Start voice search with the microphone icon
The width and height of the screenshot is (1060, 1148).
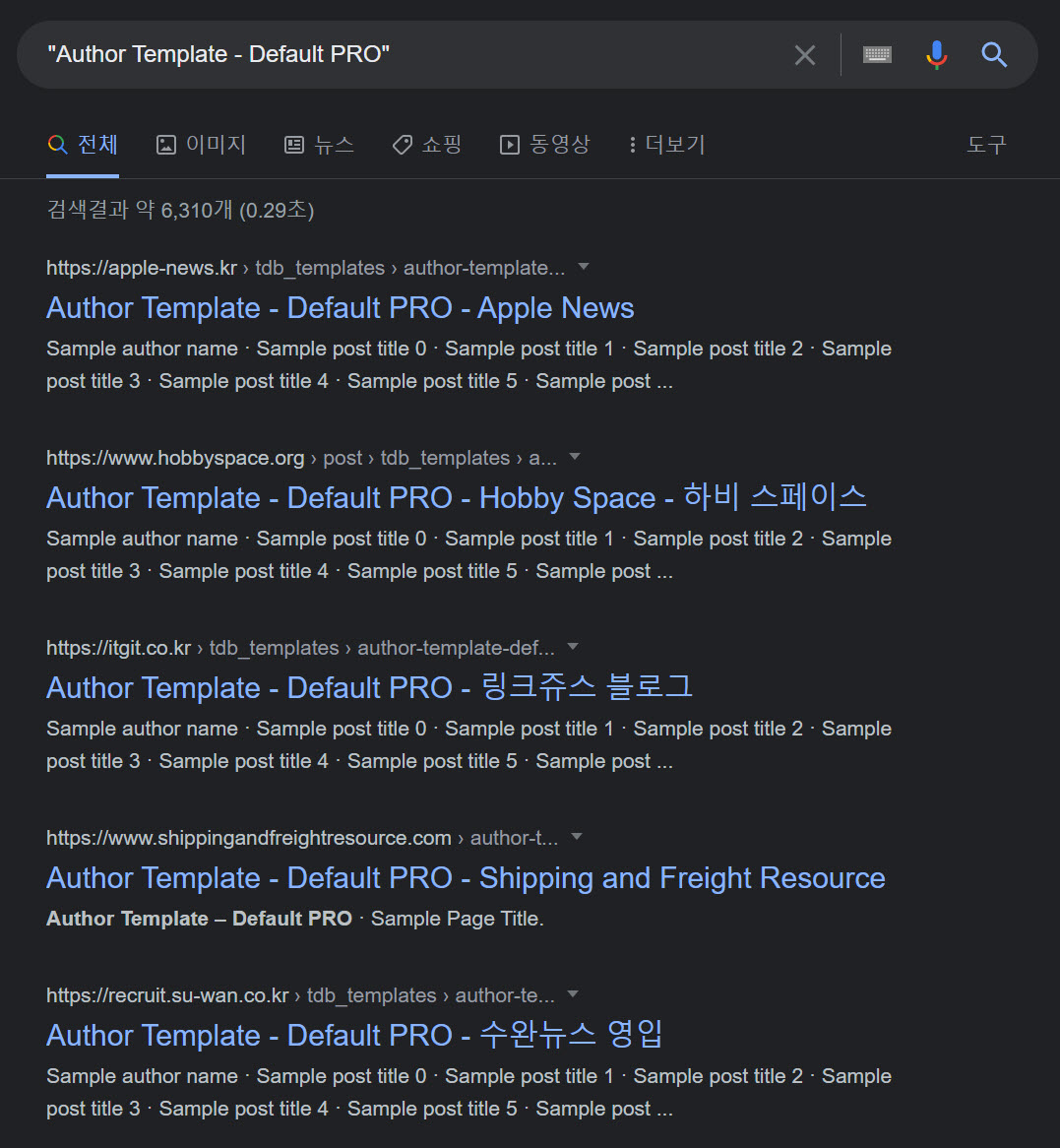(x=936, y=55)
